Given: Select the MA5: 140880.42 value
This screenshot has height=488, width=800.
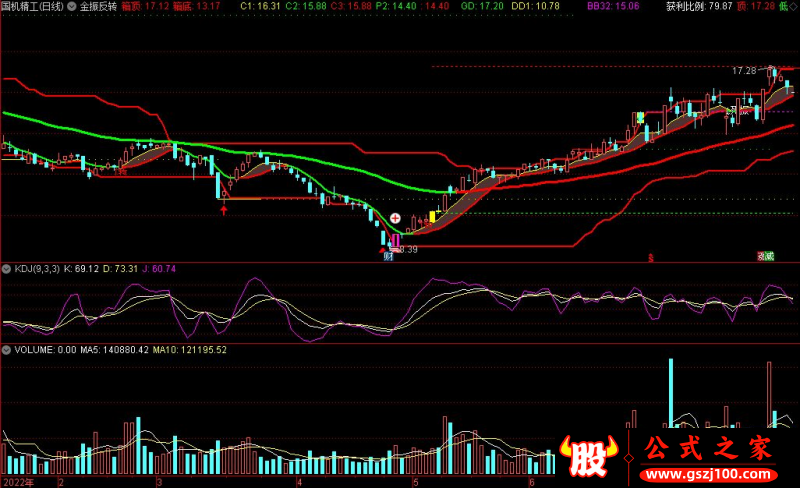Looking at the screenshot, I should (x=114, y=350).
